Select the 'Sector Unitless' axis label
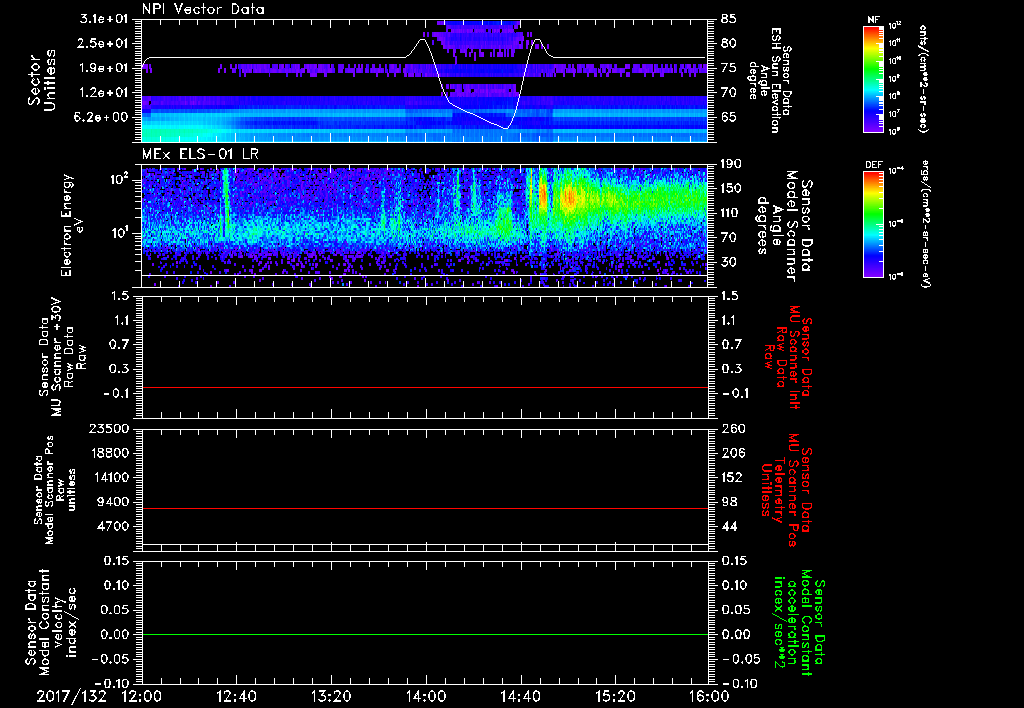This screenshot has width=1024, height=708. click(42, 80)
